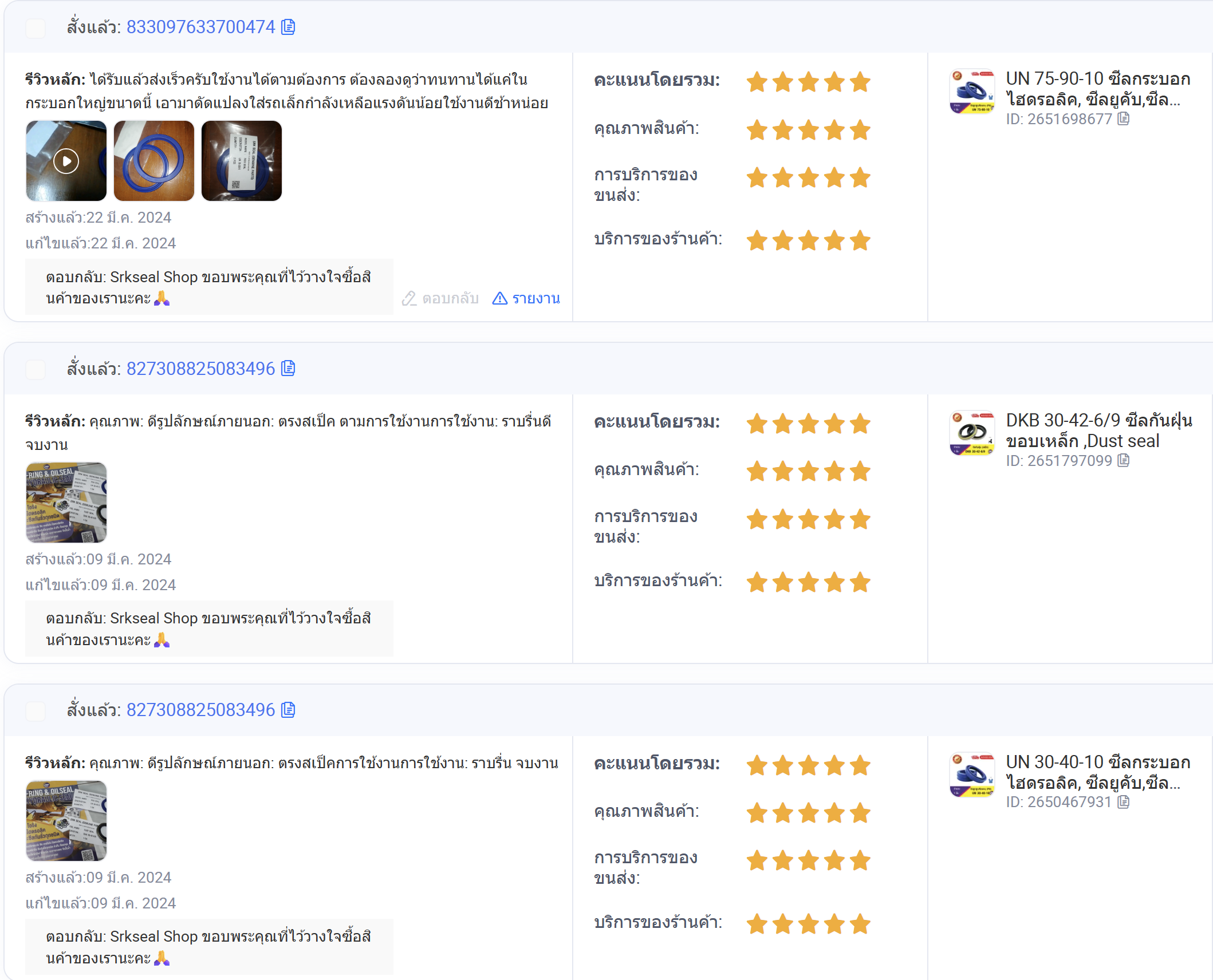Screen dimensions: 1213x980
Task: Copy icon next to second order 827308825083496
Action: [x=288, y=368]
